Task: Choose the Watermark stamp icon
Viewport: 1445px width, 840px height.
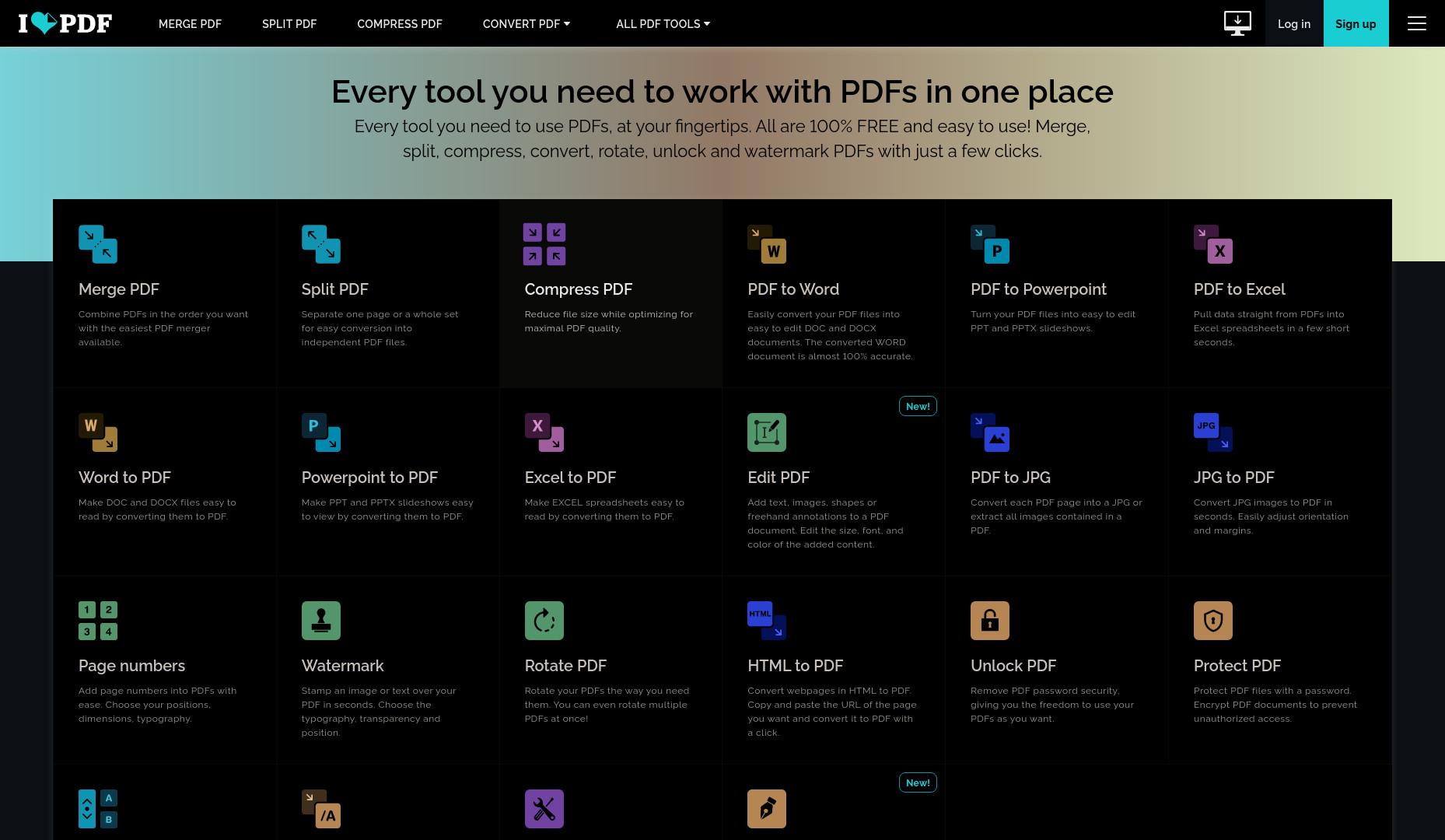Action: 321,621
